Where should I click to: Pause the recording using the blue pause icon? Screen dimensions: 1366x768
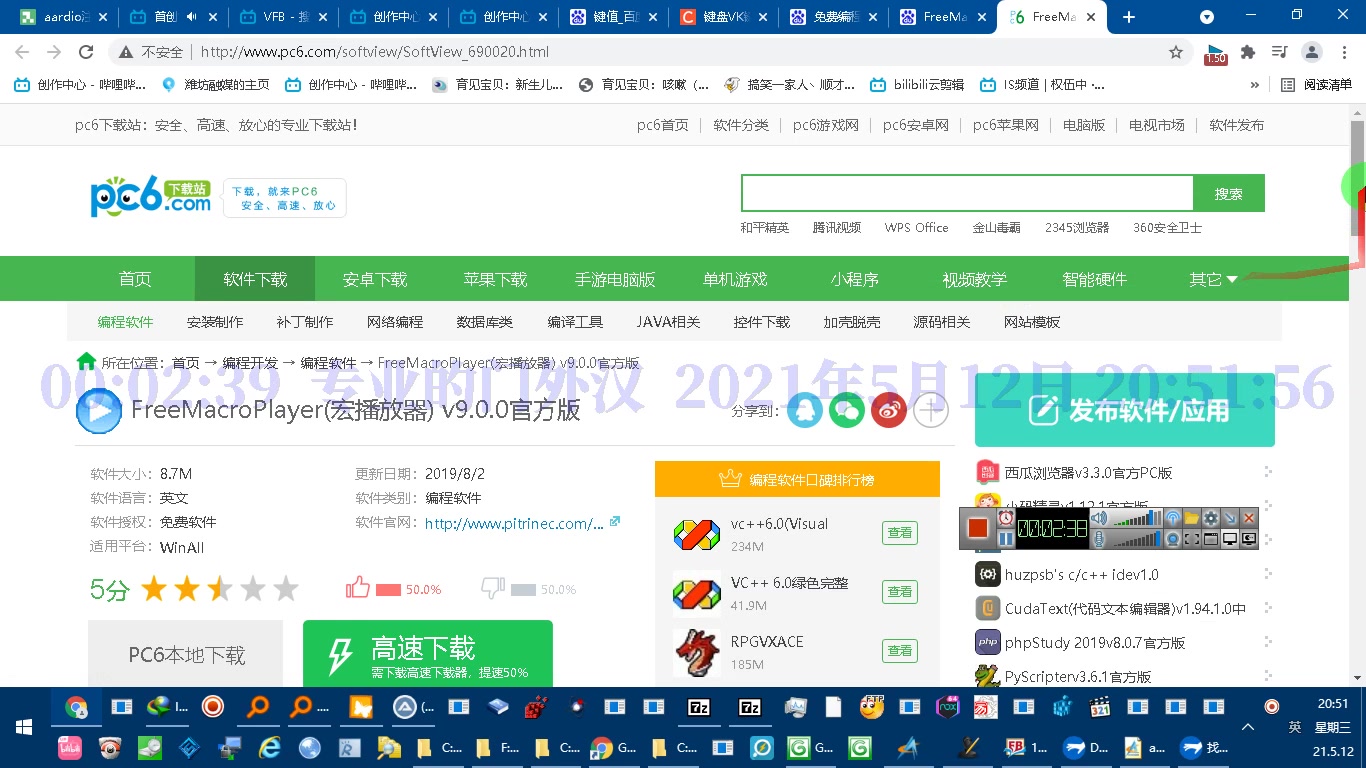point(1006,538)
